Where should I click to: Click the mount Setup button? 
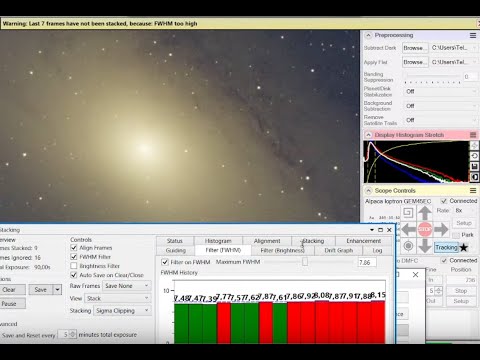[x=464, y=223]
